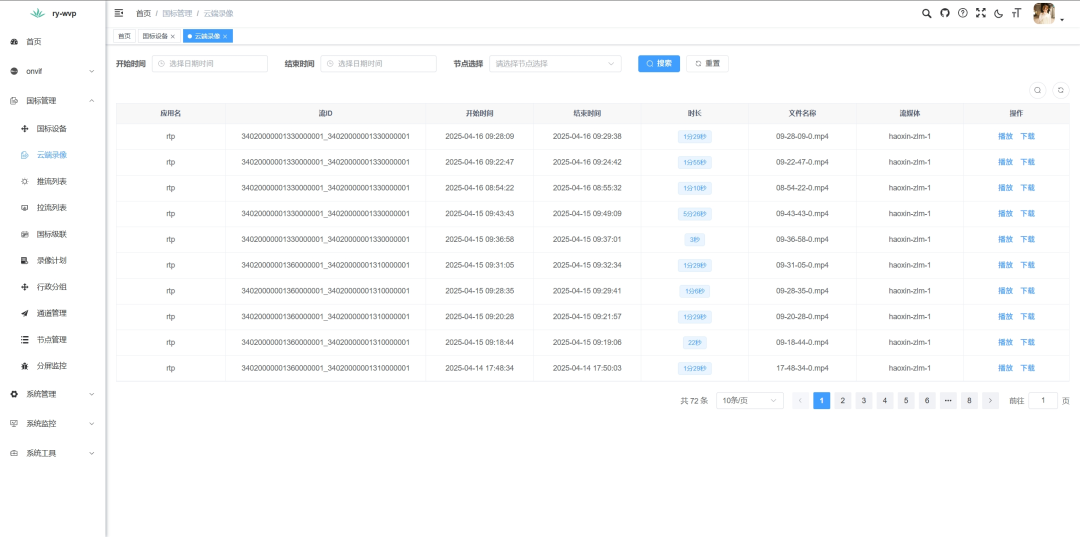Click the help question mark icon
This screenshot has width=1080, height=537.
[962, 13]
